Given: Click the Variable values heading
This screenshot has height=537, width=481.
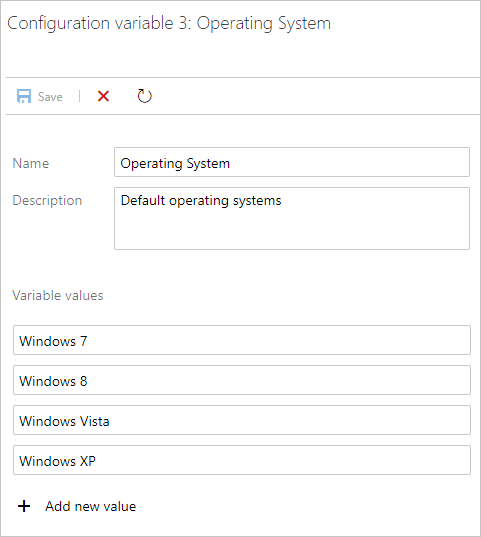Looking at the screenshot, I should tap(58, 296).
